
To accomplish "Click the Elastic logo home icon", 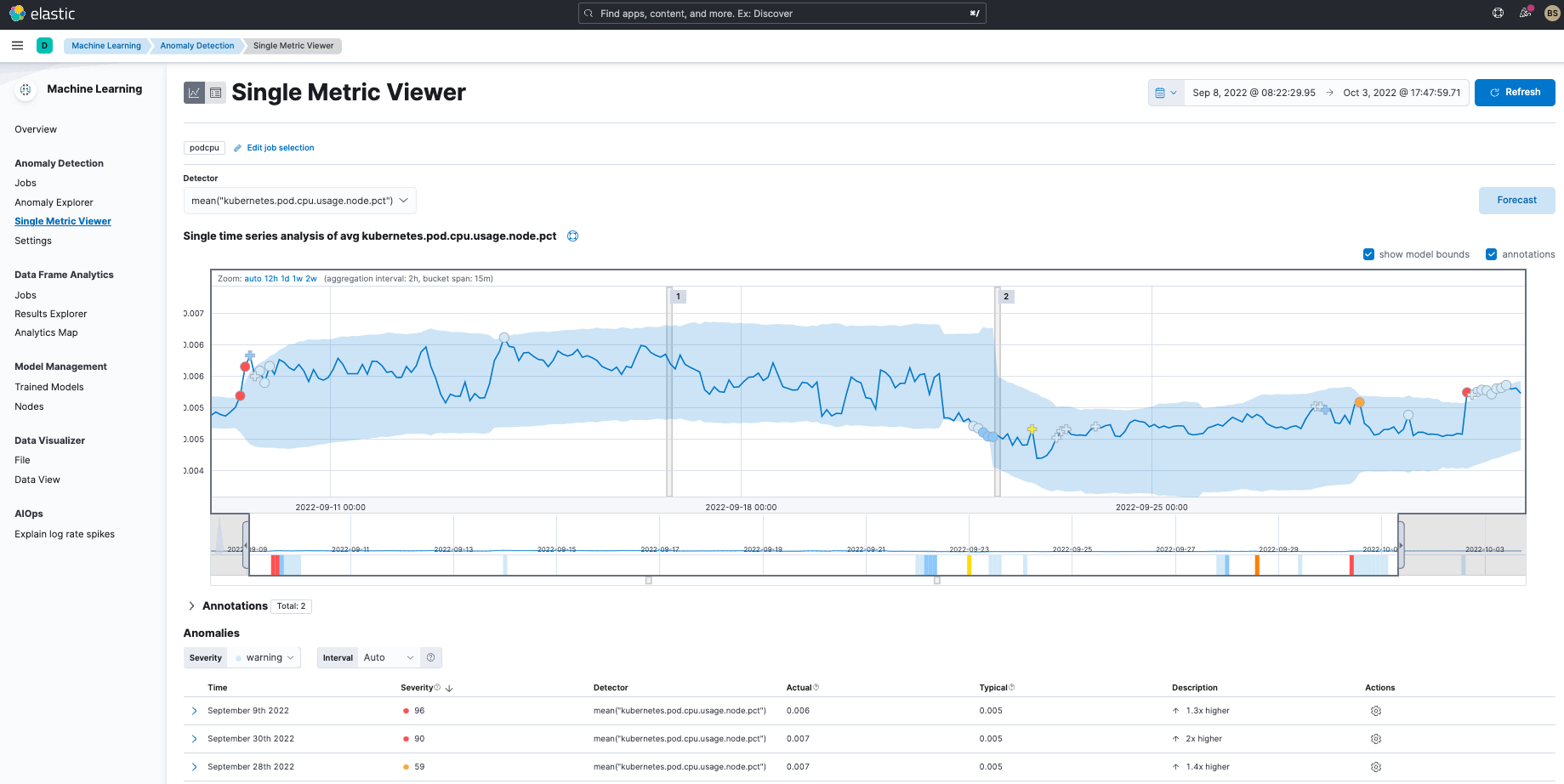I will click(x=17, y=14).
